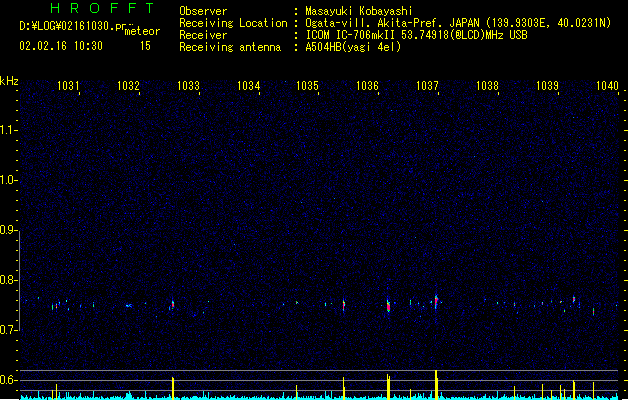Click the strong meteor echo under 1037
Screen dimensions: 629x400
pyautogui.click(x=436, y=302)
